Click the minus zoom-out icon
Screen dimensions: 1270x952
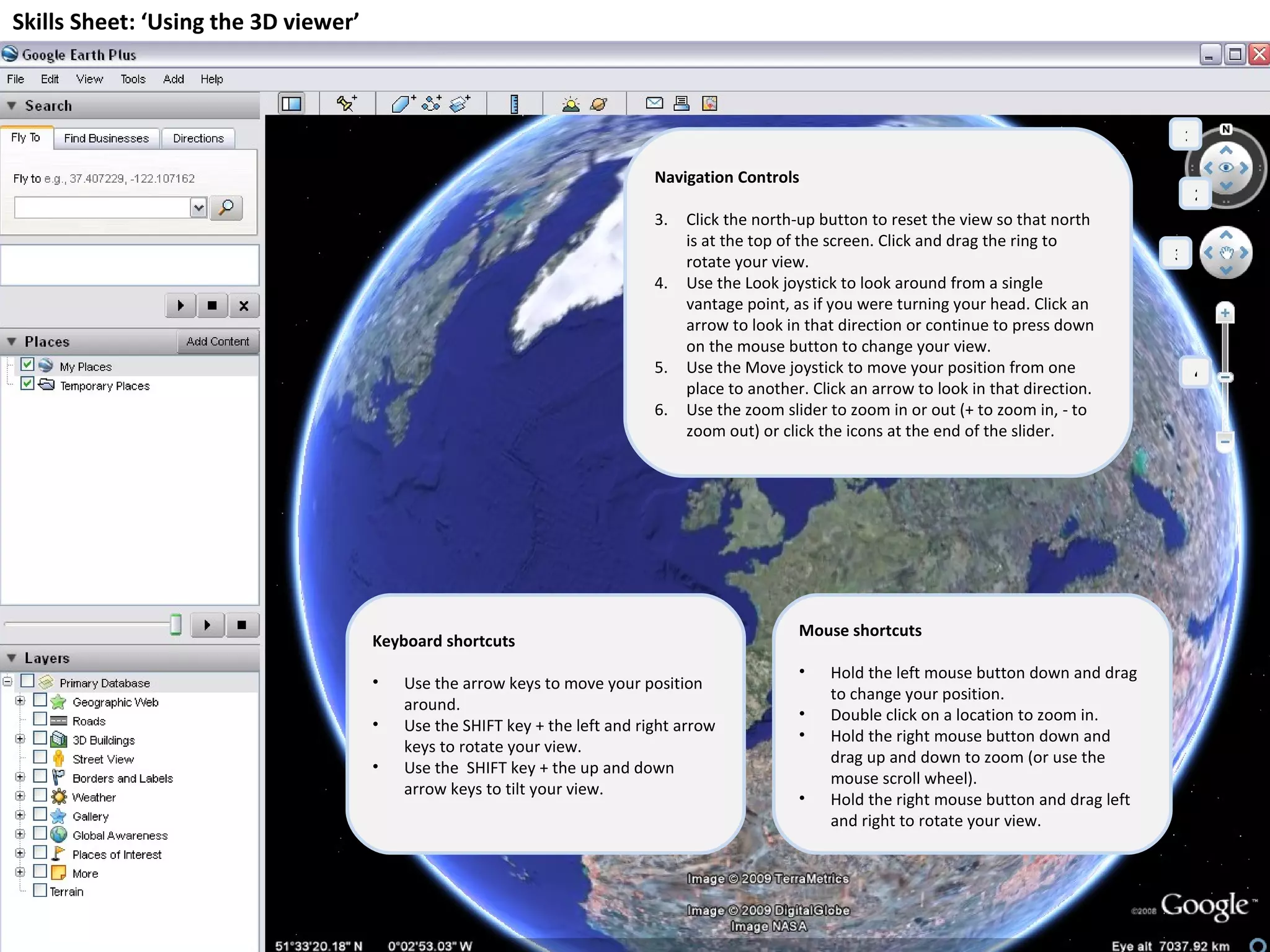coord(1225,441)
